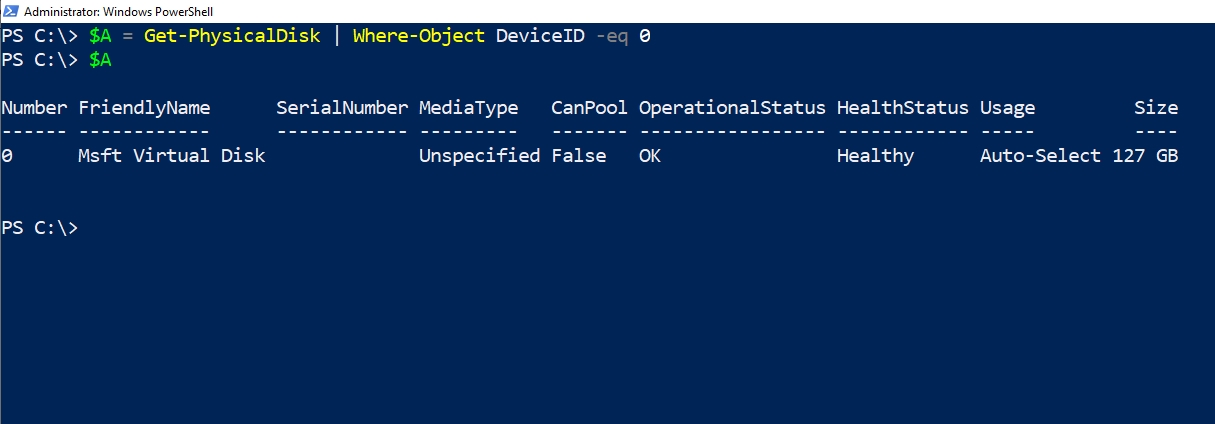Click the Get-PhysicalDisk cmdlet text
The image size is (1215, 424).
232,36
